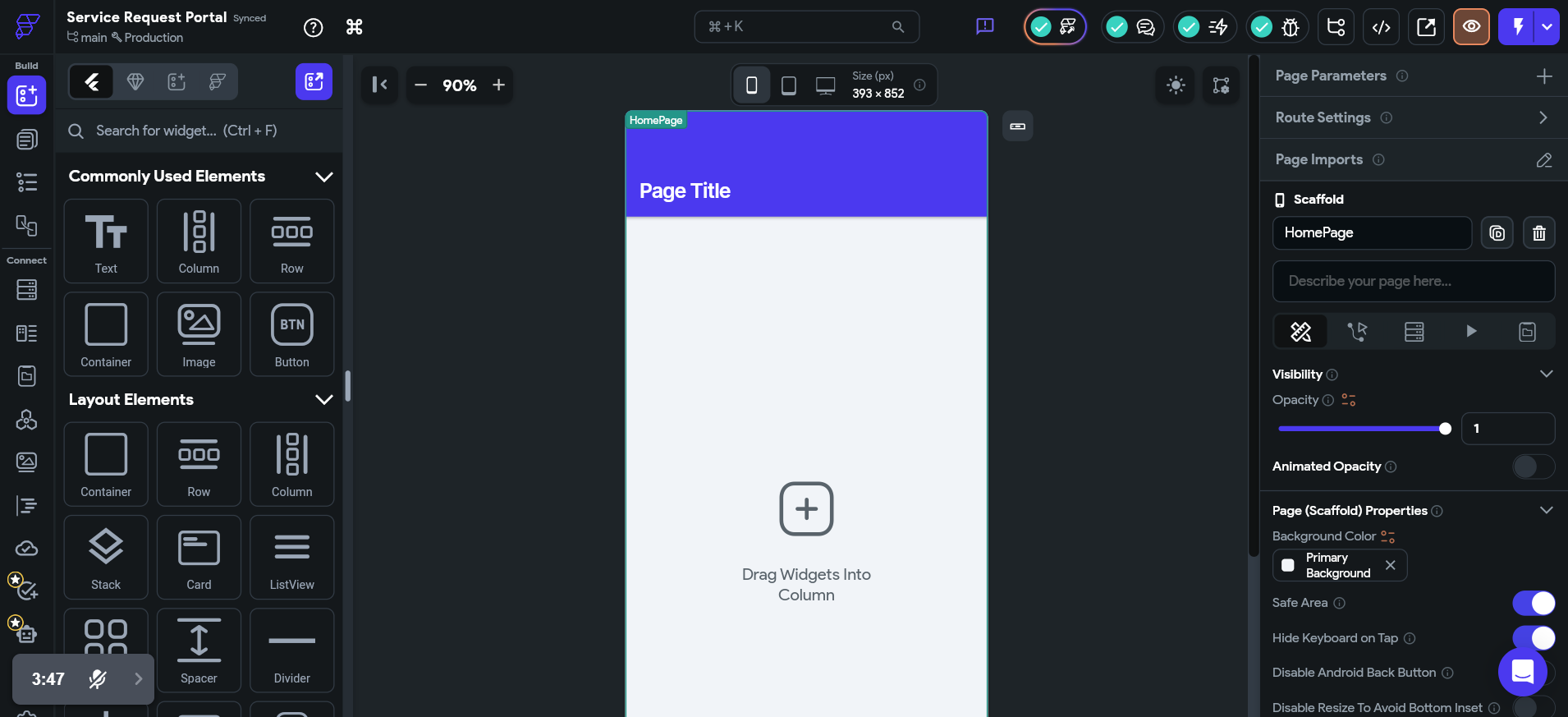Image resolution: width=1568 pixels, height=717 pixels.
Task: Expand Route Settings chevron
Action: (x=1543, y=117)
